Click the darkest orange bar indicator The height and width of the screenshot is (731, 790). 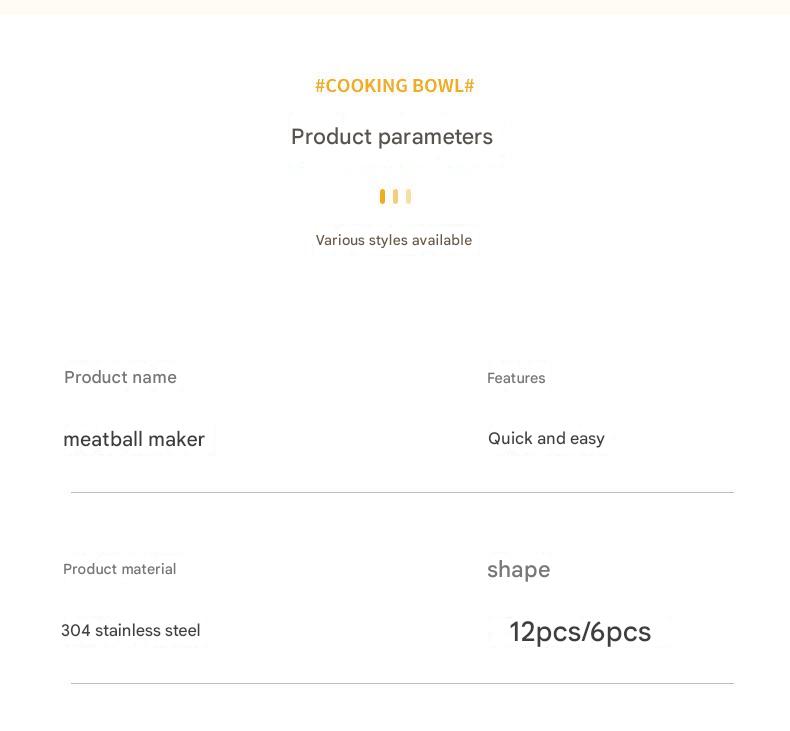[x=382, y=197]
